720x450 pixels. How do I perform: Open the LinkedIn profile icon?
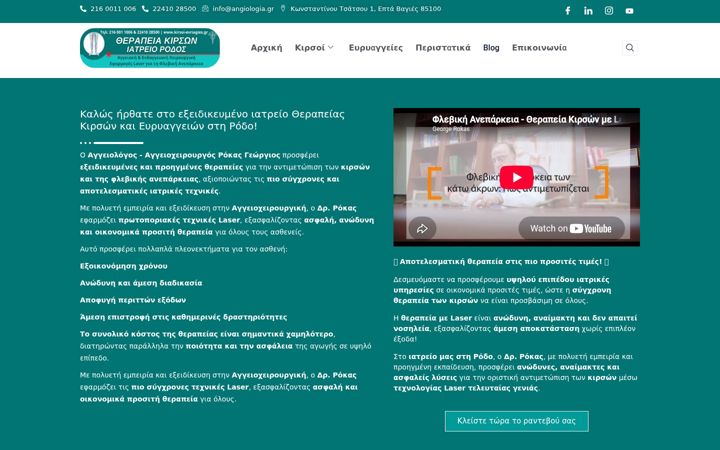[x=588, y=11]
